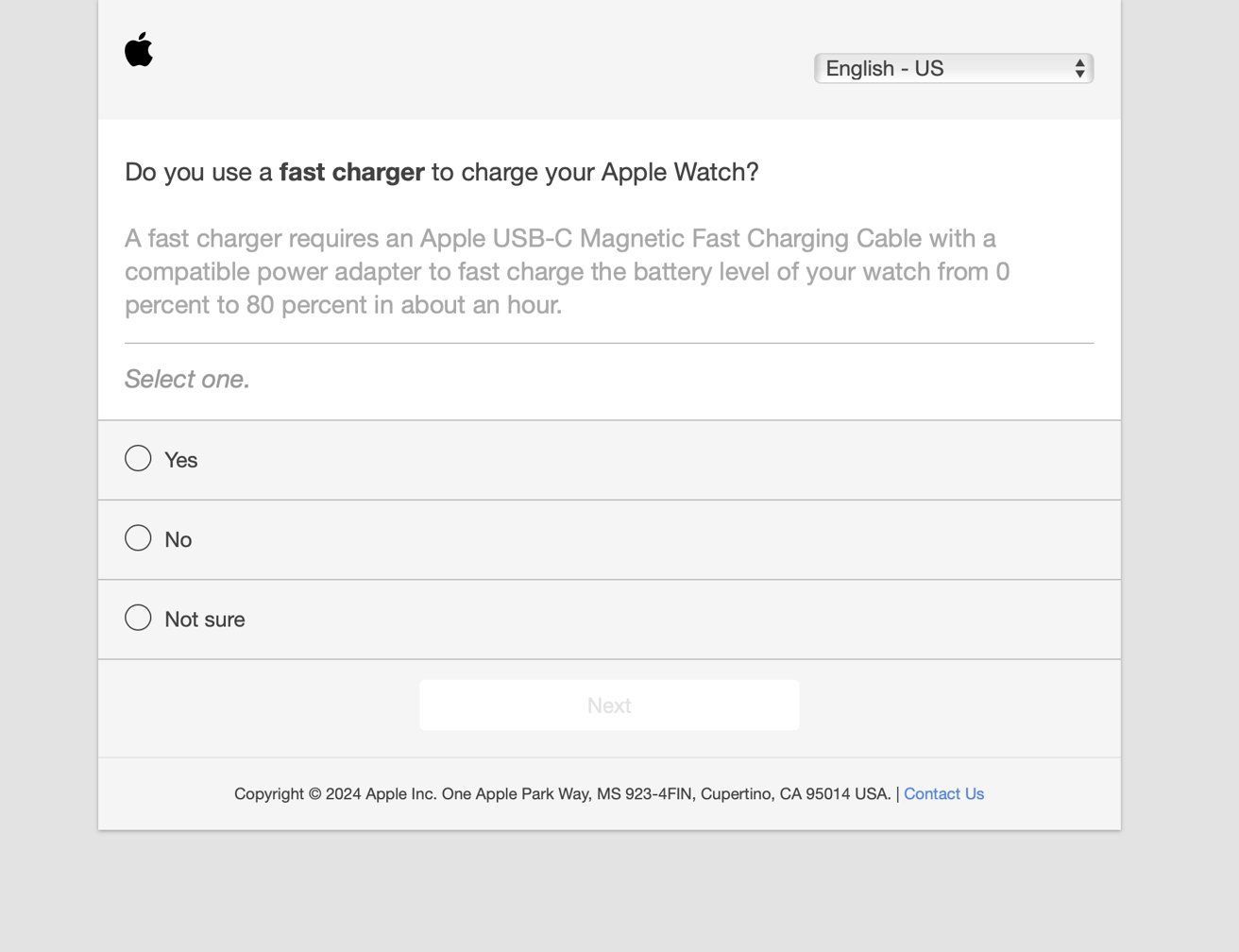Click the "Select one." instruction text
Screen dimensions: 1239x952
point(187,380)
